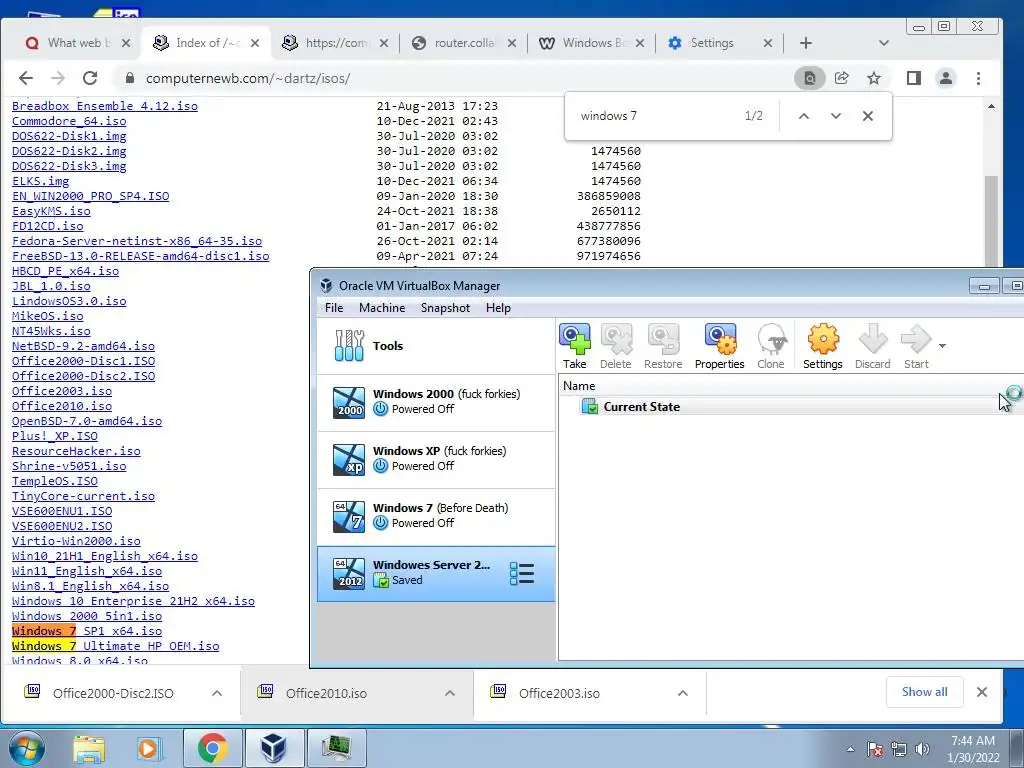Open link TempleOS.ISO
The height and width of the screenshot is (768, 1024).
[55, 481]
